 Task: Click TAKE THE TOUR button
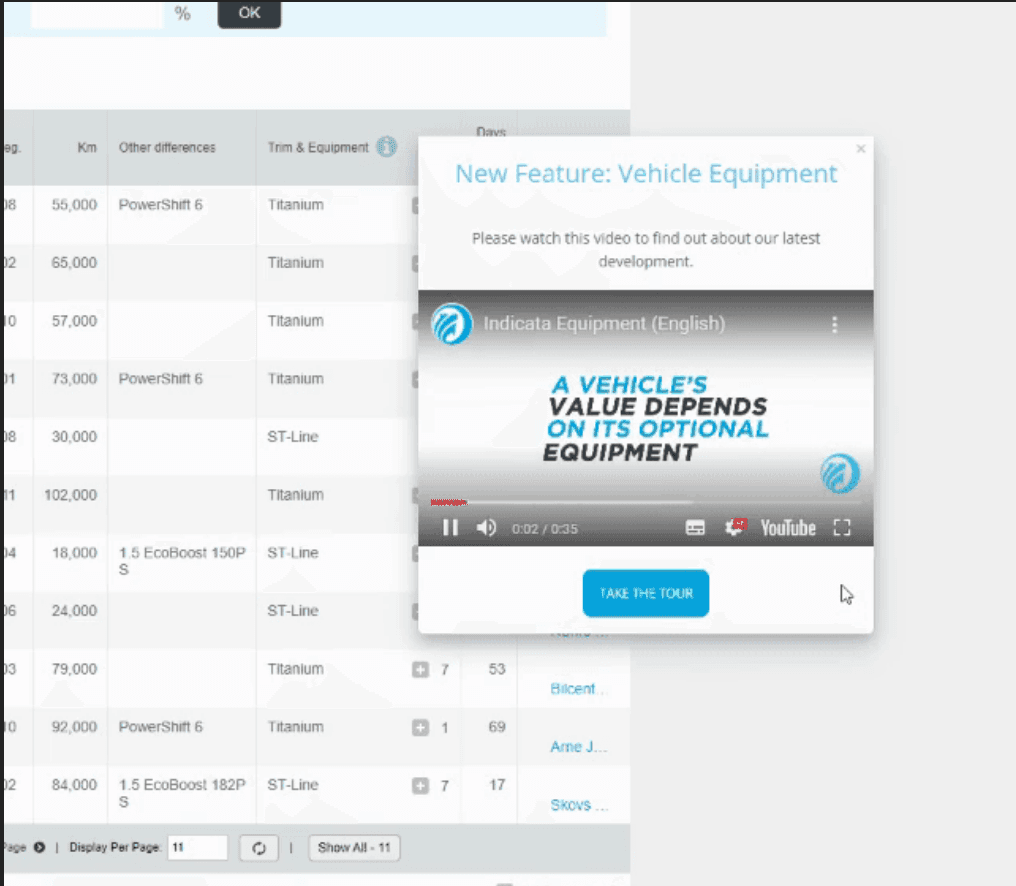click(645, 593)
